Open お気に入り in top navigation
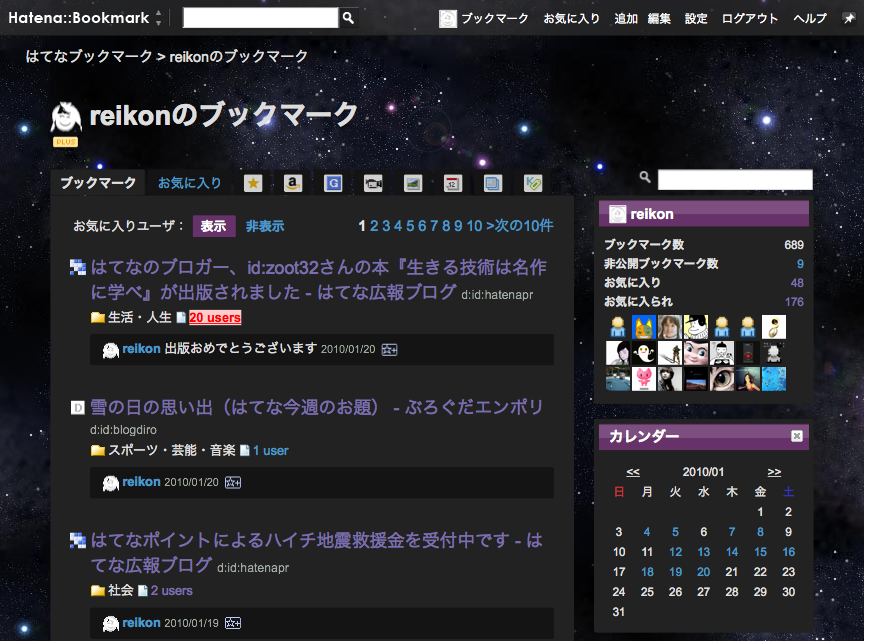Image resolution: width=878 pixels, height=641 pixels. 571,18
